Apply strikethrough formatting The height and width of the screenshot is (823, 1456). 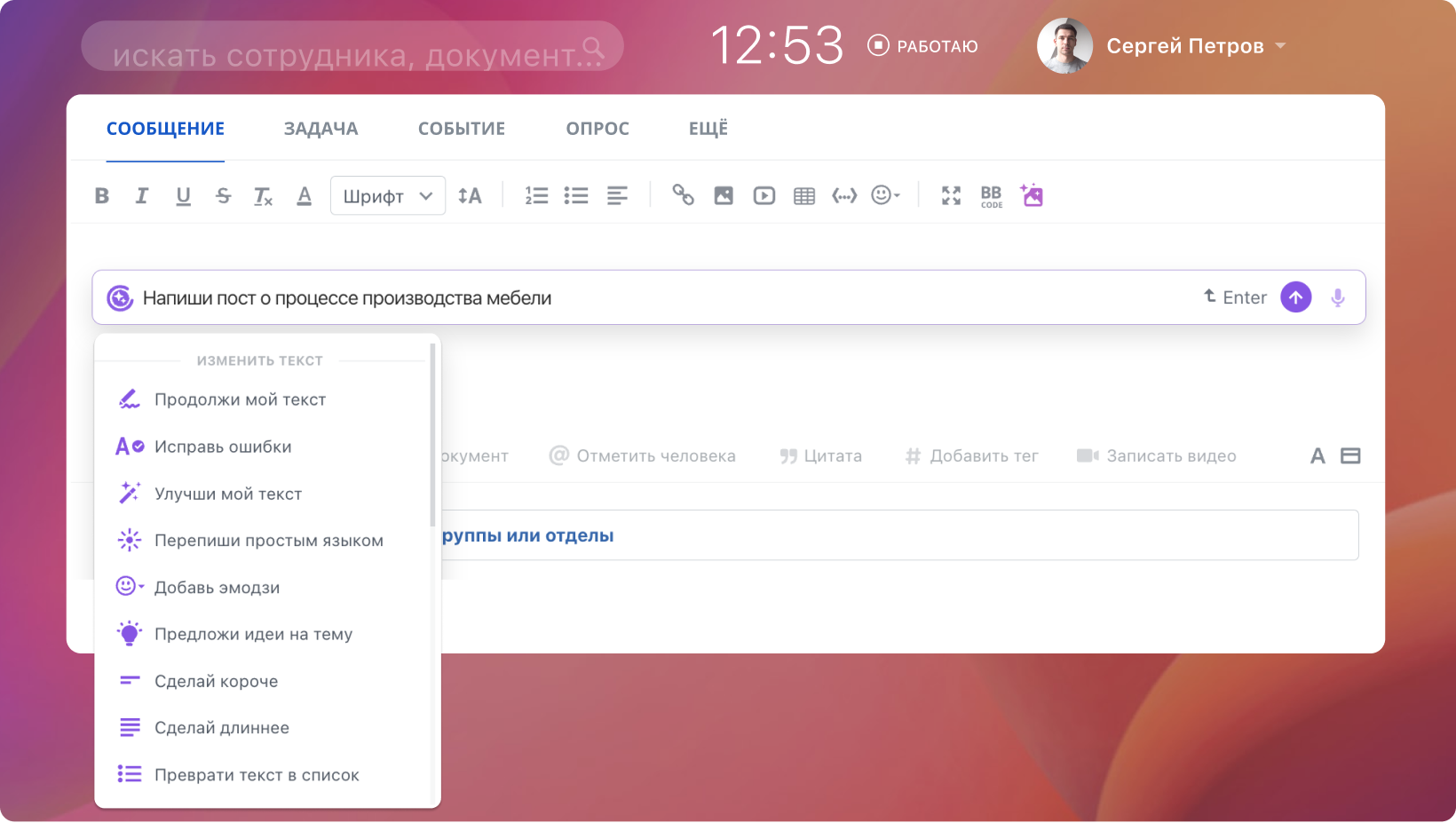coord(223,195)
